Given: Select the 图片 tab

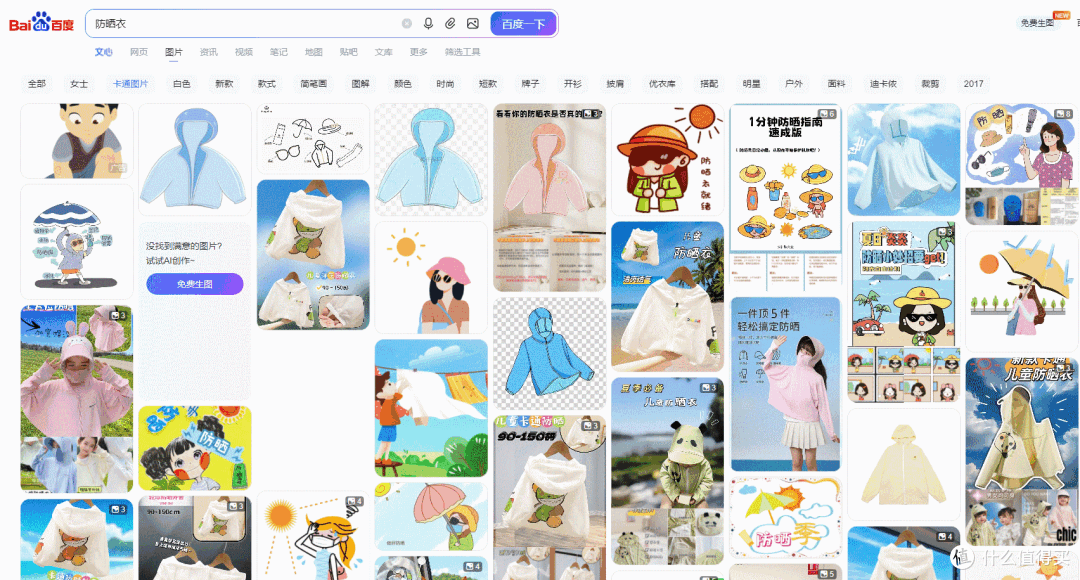Looking at the screenshot, I should point(174,52).
